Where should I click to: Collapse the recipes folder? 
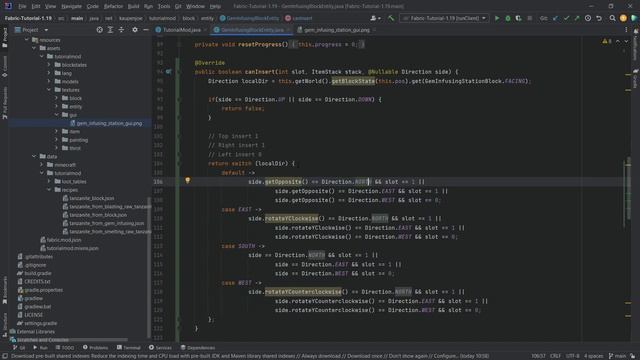point(49,190)
